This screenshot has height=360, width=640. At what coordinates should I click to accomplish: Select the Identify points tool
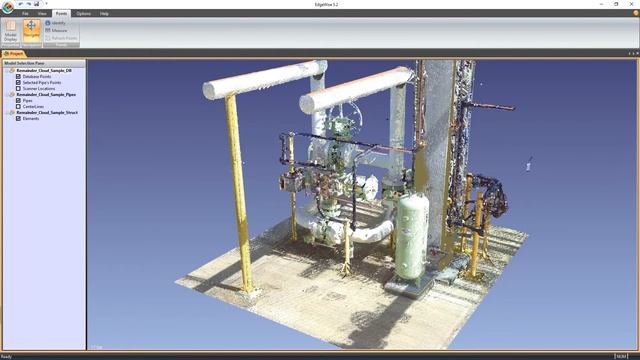(x=55, y=23)
